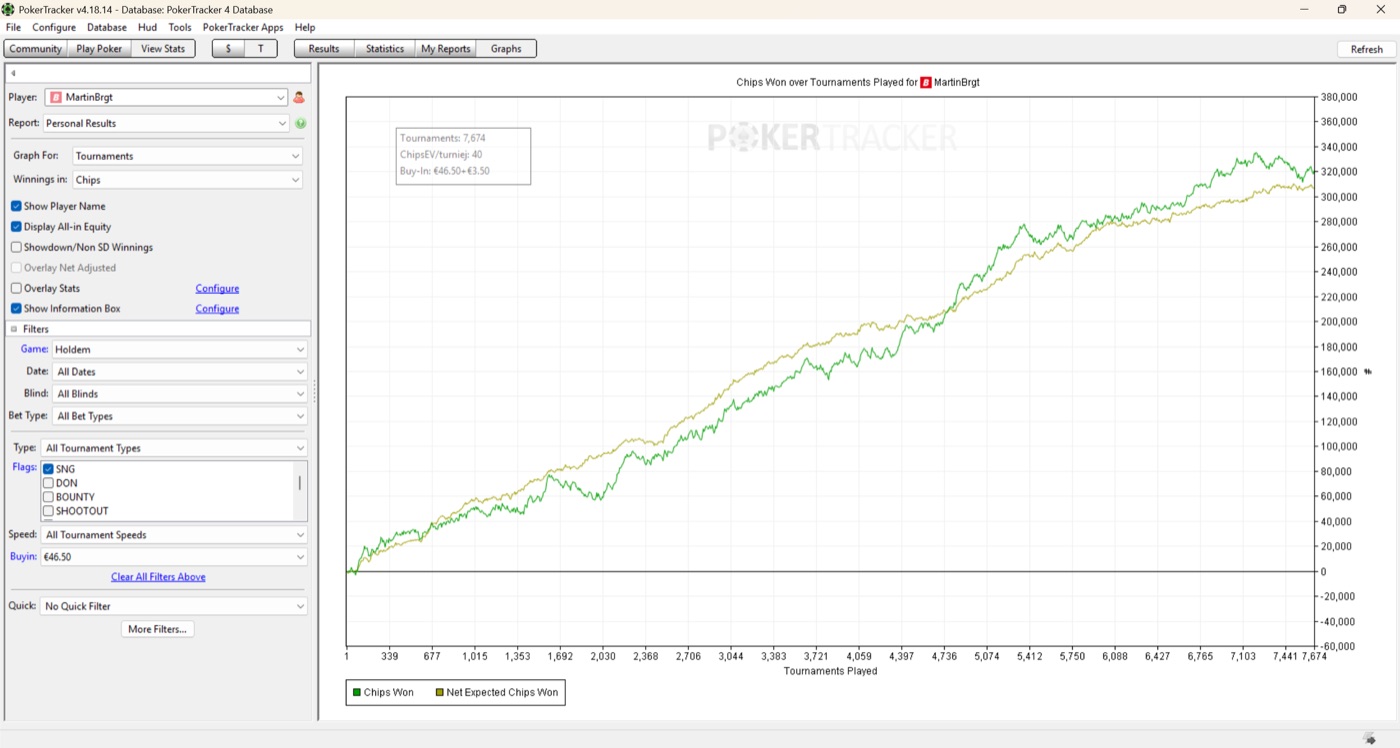
Task: Click the chart title site icon beside MartinBrgt
Action: (x=926, y=82)
